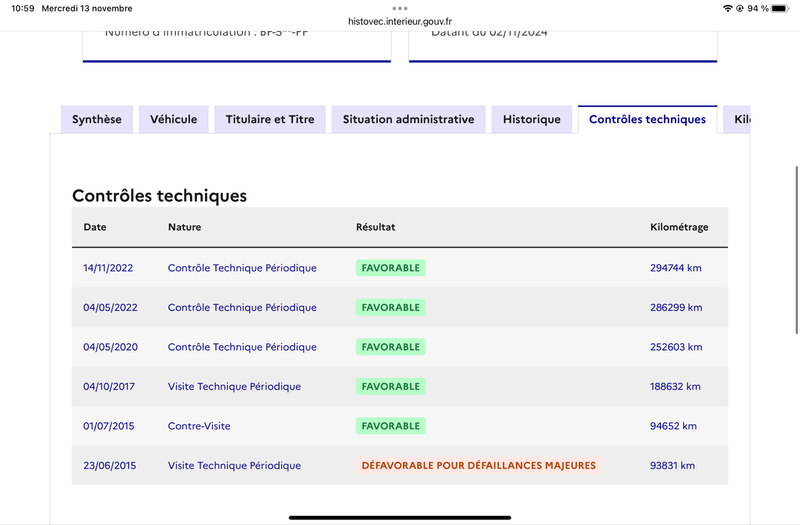Viewport: 800px width, 525px height.
Task: Open the partially visible Kilométrage tab
Action: (x=737, y=119)
